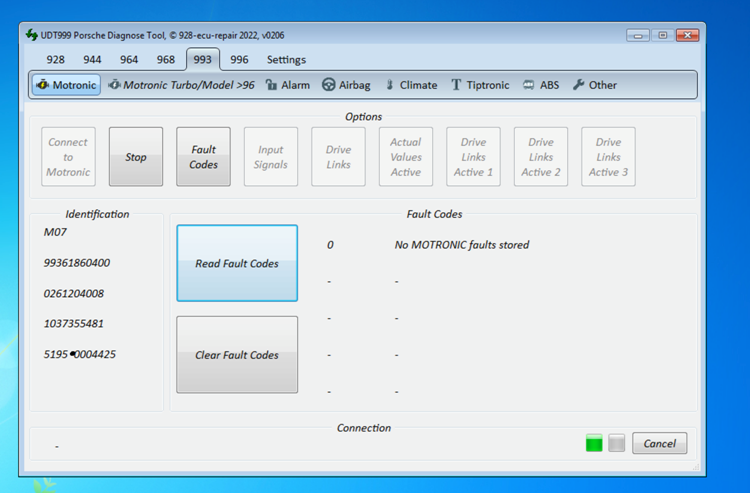Open the Settings tab
This screenshot has width=750, height=493.
point(286,59)
